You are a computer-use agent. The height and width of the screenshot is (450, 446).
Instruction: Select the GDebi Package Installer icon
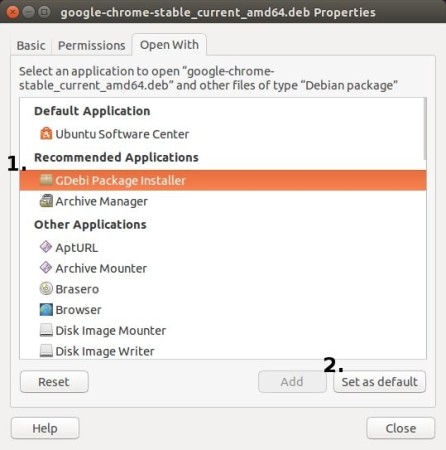(46, 180)
